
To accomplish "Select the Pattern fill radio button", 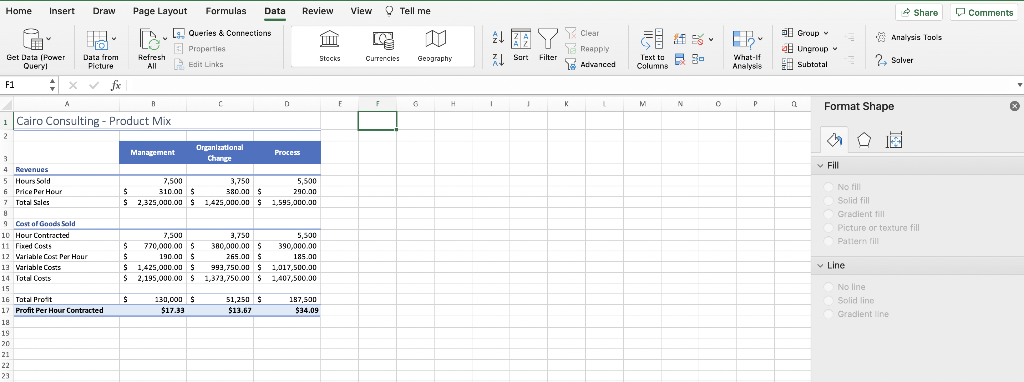I will pos(829,242).
